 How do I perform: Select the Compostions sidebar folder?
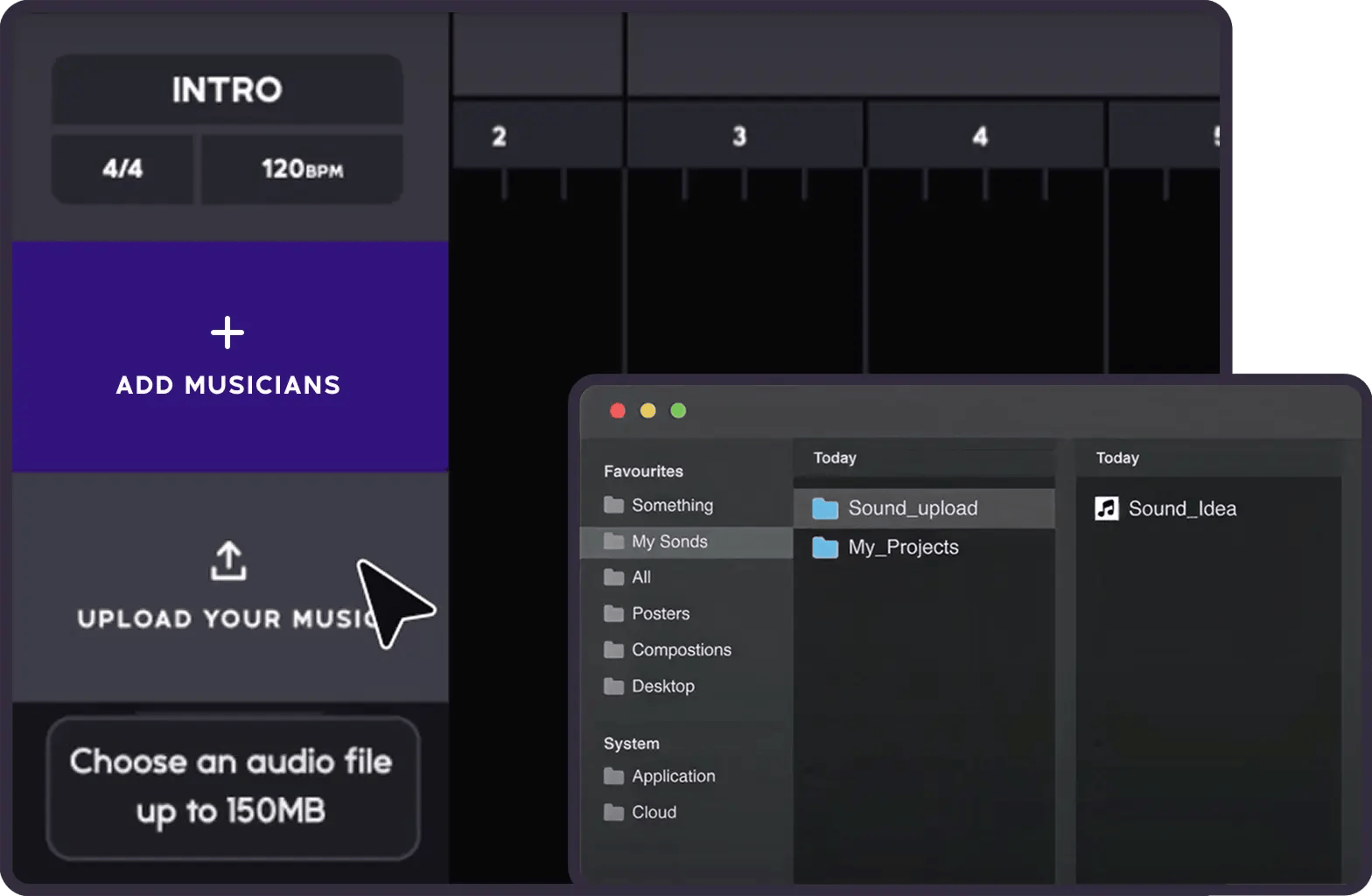[681, 650]
